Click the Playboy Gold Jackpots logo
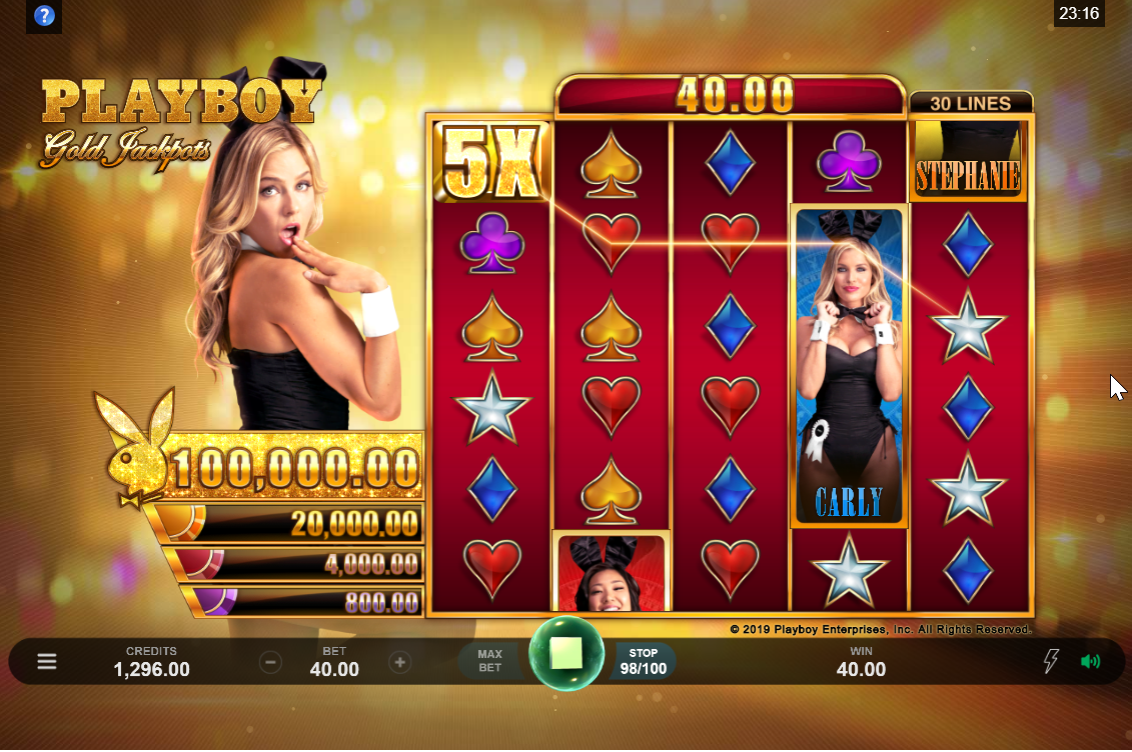1132x752 pixels. pos(180,121)
